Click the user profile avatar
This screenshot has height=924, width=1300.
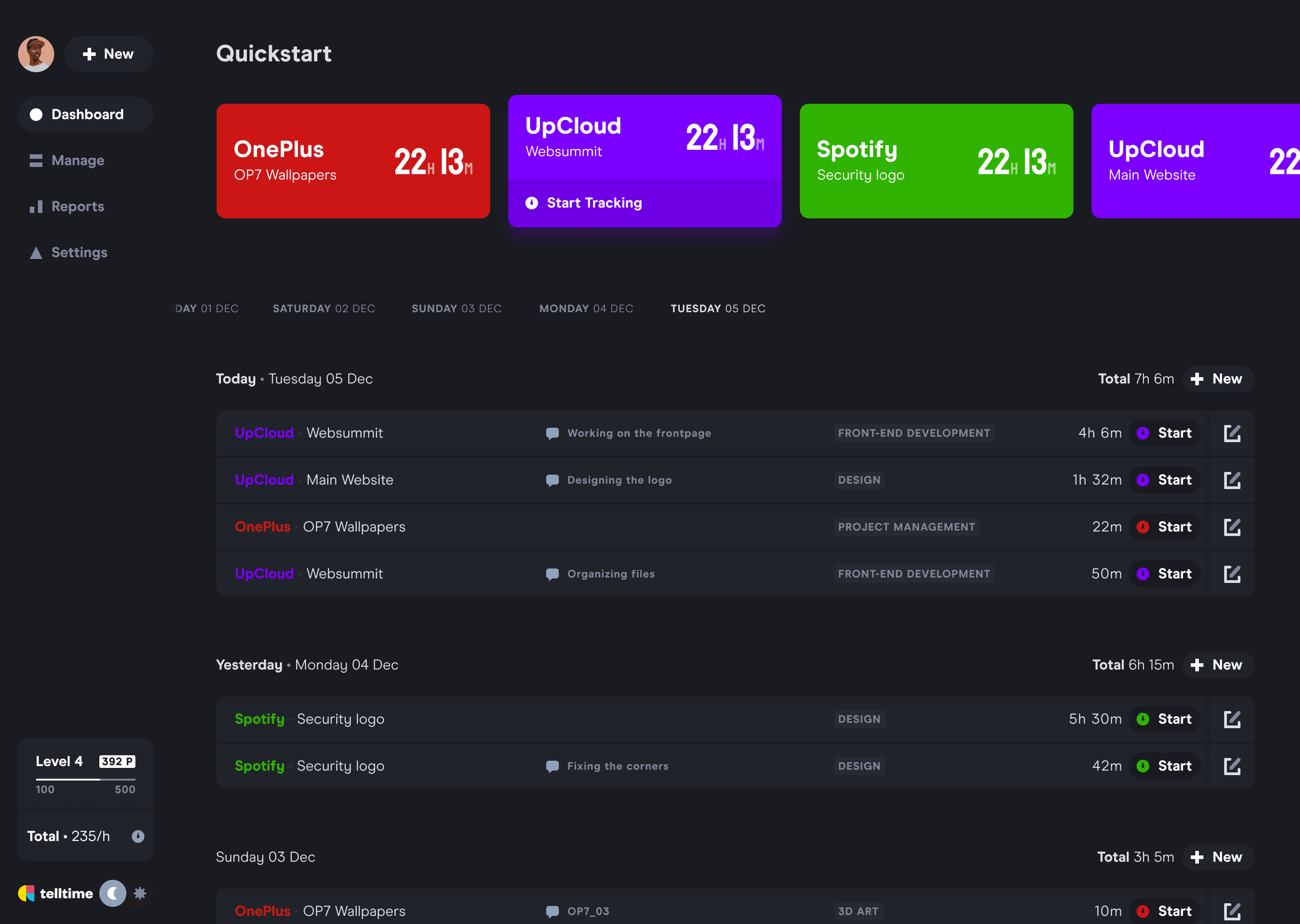(x=36, y=54)
